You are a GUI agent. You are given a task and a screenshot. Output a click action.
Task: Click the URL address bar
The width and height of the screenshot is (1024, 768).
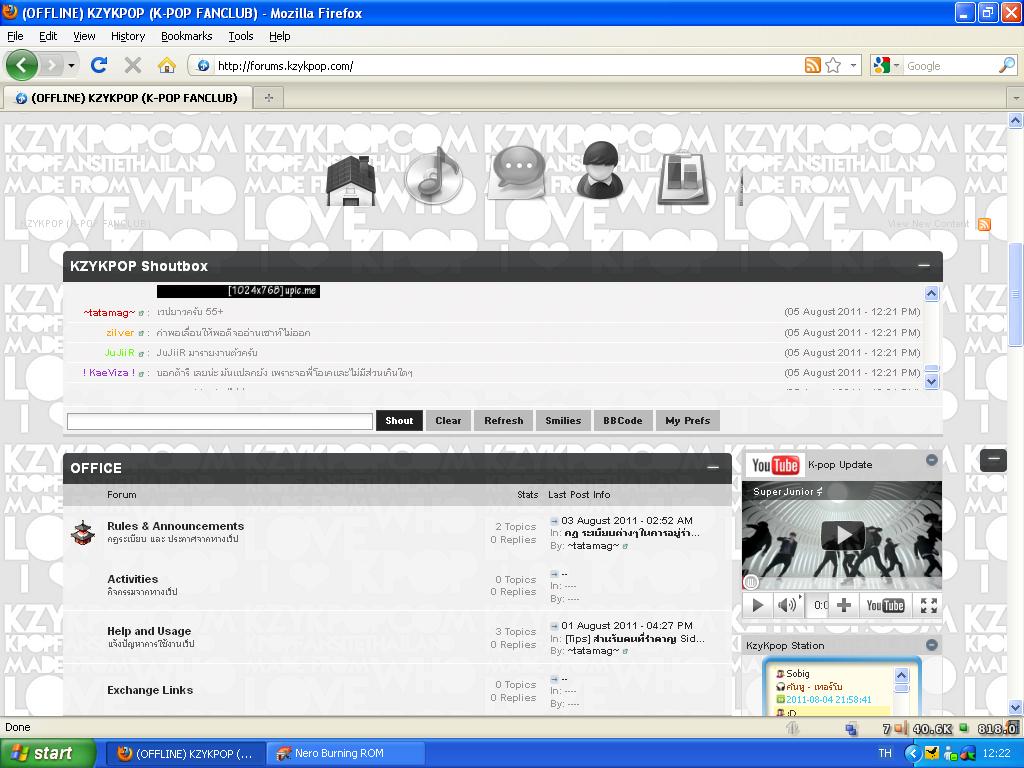(x=509, y=65)
